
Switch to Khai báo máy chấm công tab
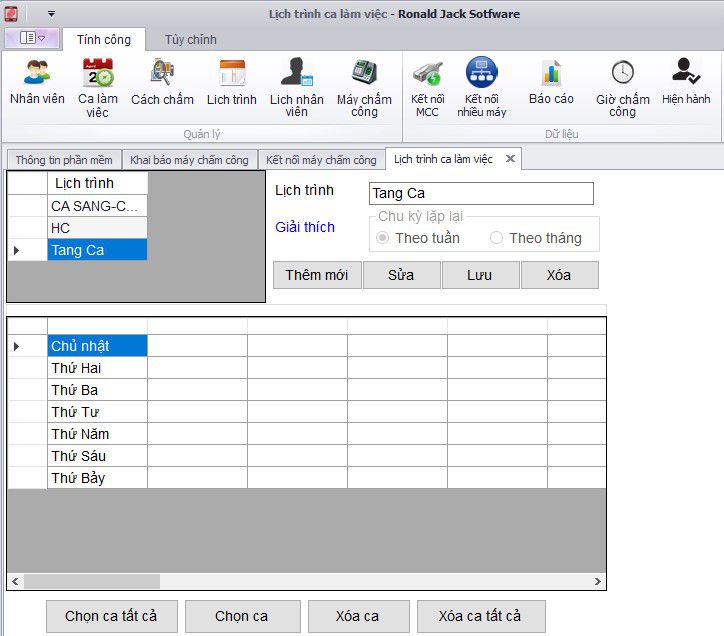(189, 160)
